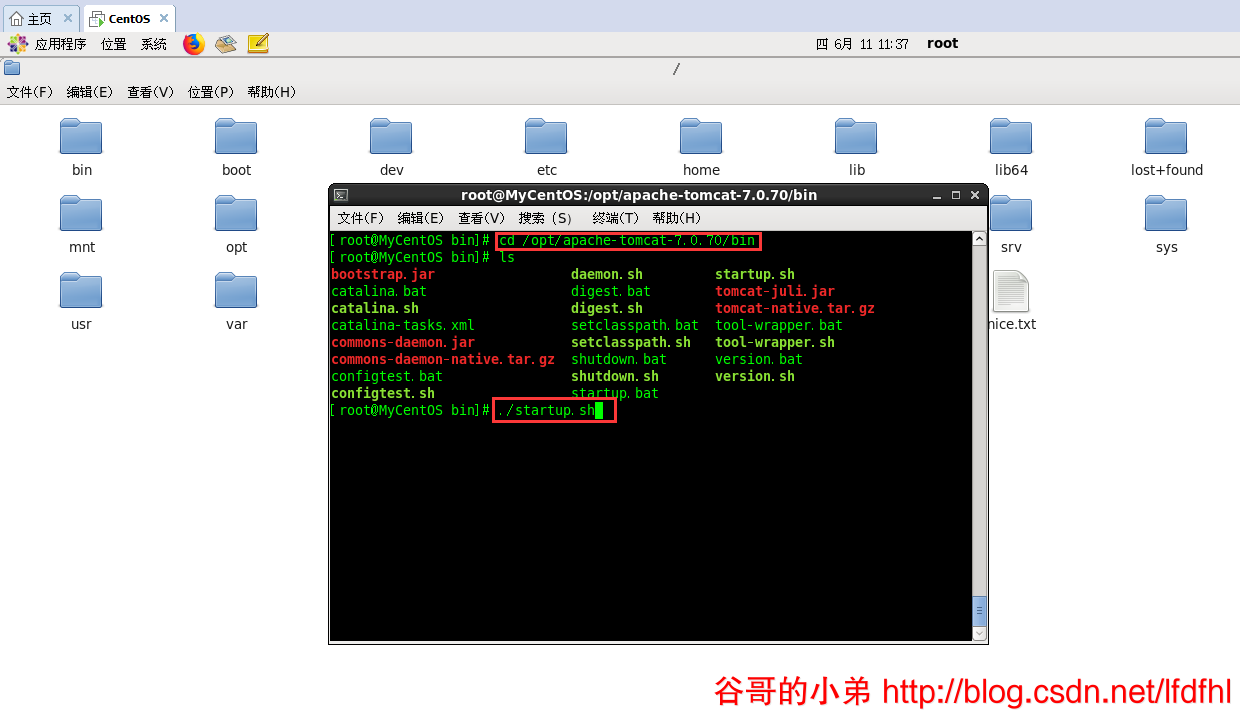Open file manager 文件(F) menu
This screenshot has width=1240, height=719.
(x=30, y=92)
